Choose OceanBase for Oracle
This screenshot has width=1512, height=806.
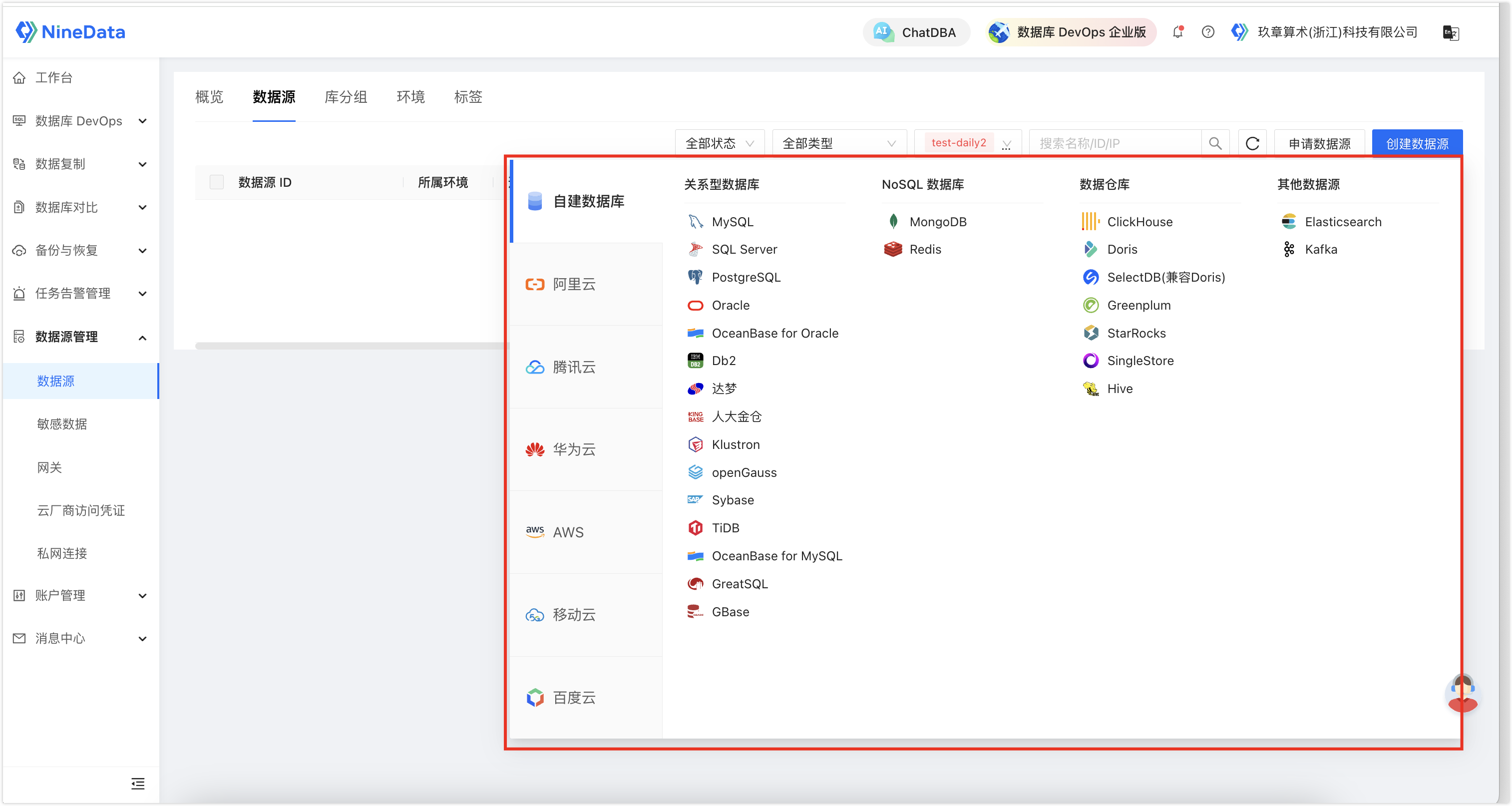coord(763,333)
